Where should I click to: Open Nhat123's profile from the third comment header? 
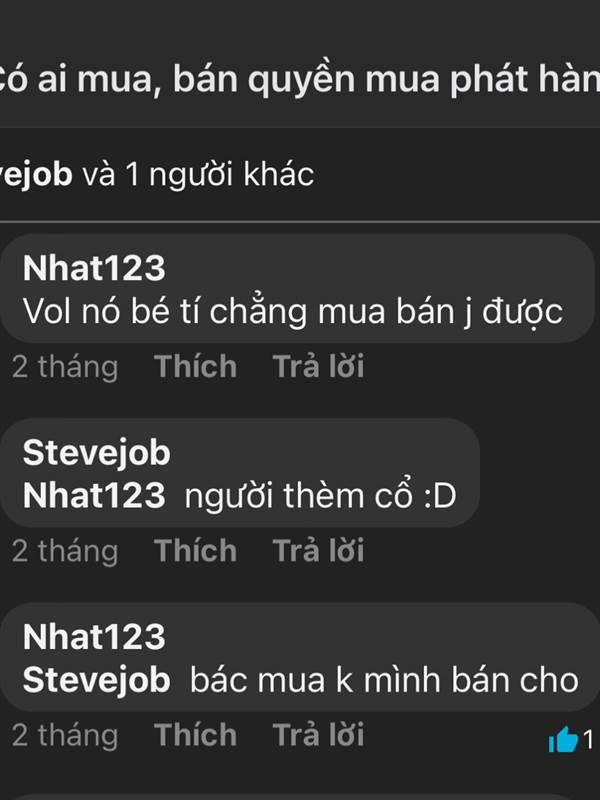pos(94,637)
